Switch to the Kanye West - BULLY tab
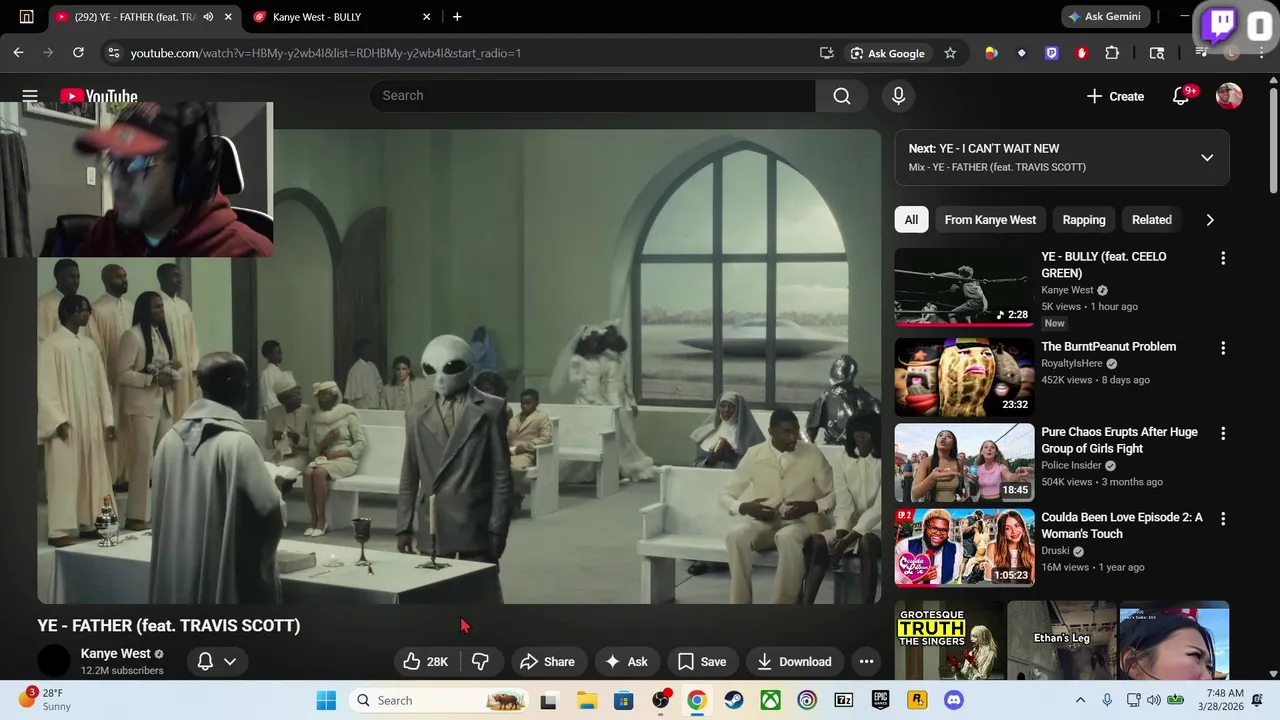This screenshot has height=720, width=1280. (340, 17)
